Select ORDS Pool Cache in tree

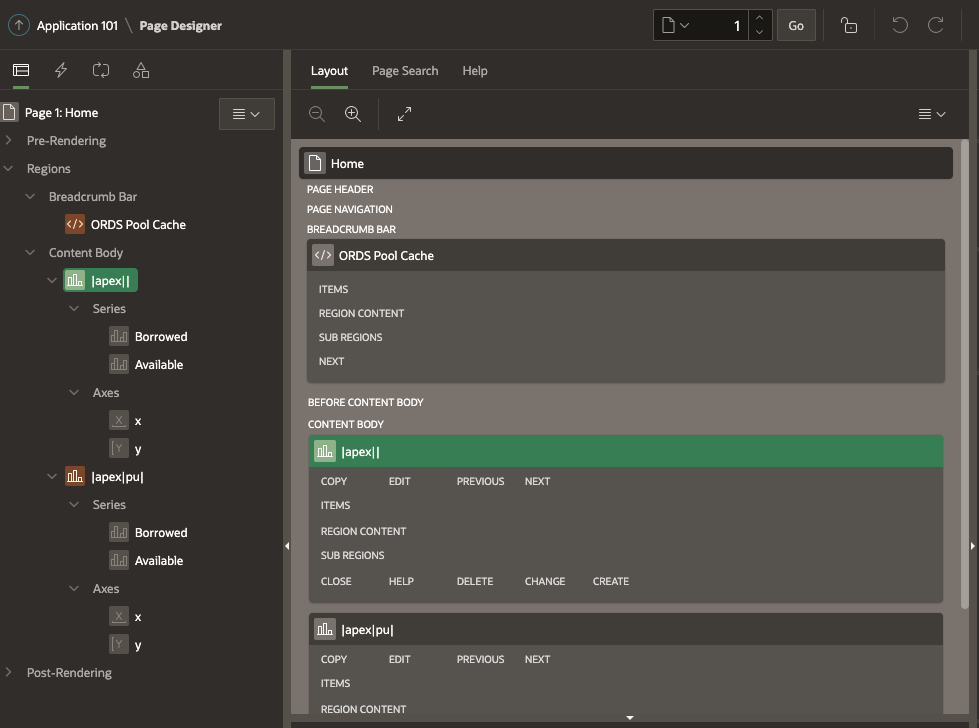click(138, 225)
